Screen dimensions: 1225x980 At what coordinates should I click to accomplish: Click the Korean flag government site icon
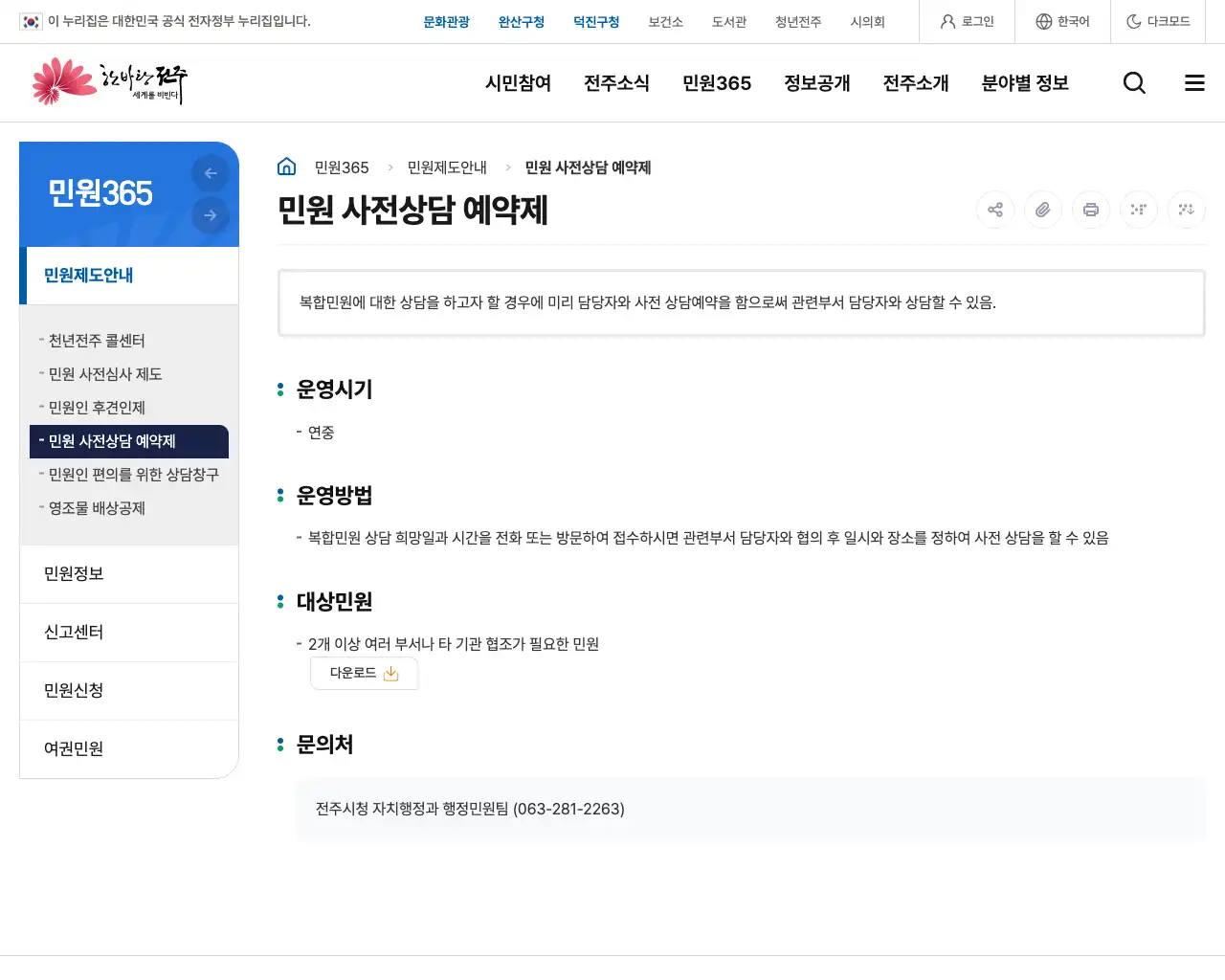31,21
